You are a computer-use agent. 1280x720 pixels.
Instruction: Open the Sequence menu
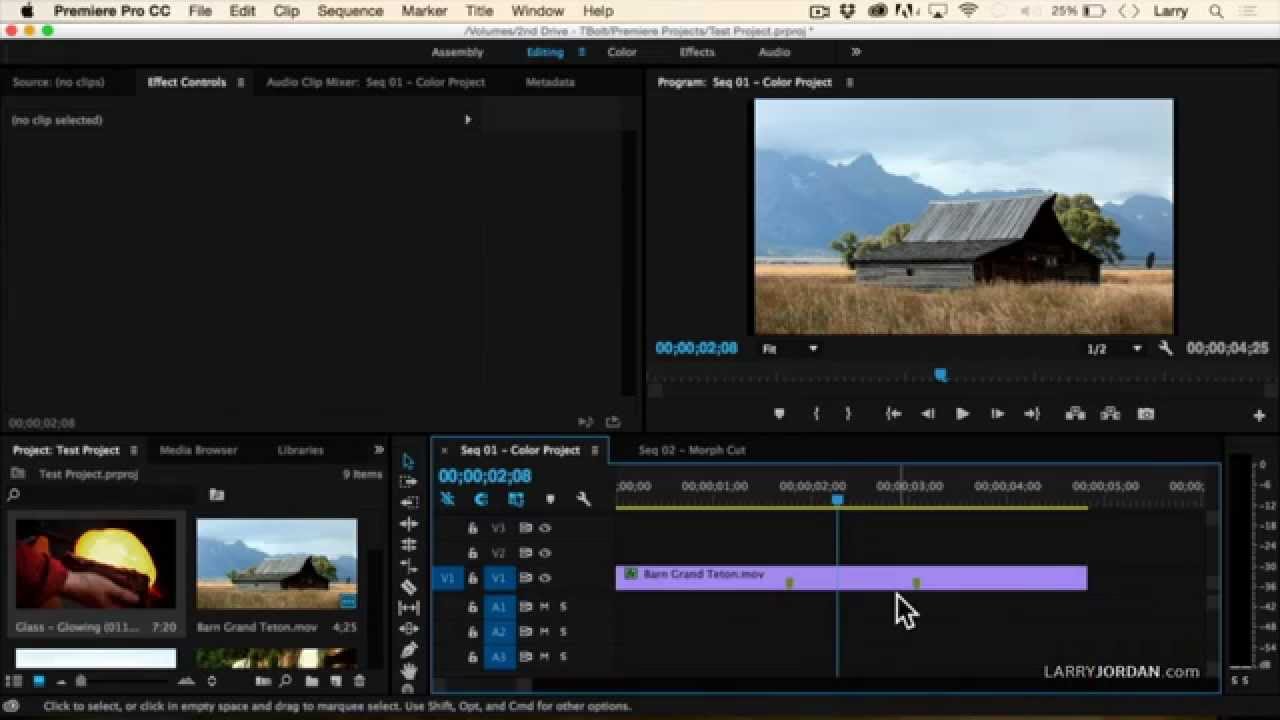(350, 11)
